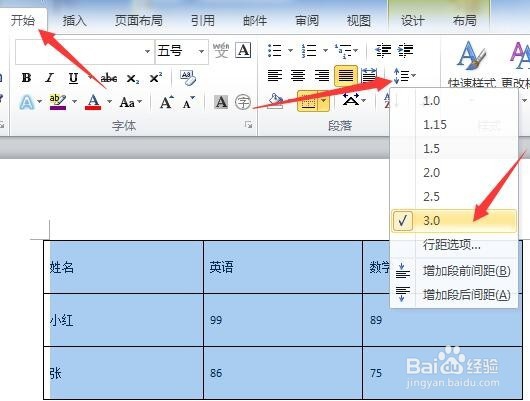Screen dimensions: 530x401
Task: Click the bullet list icon
Action: pos(274,50)
